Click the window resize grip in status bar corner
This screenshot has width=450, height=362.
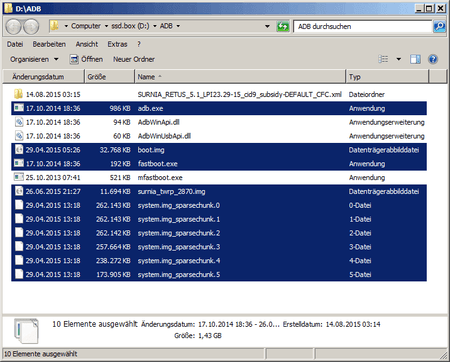(x=443, y=355)
